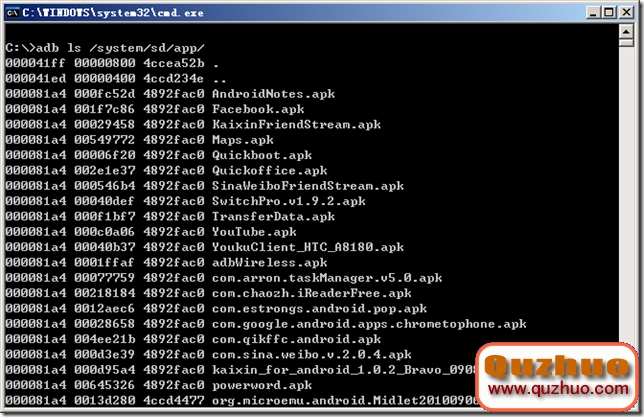Image resolution: width=644 pixels, height=417 pixels.
Task: Click the vertical scrollbar track below the thumb
Action: pyautogui.click(x=626, y=193)
